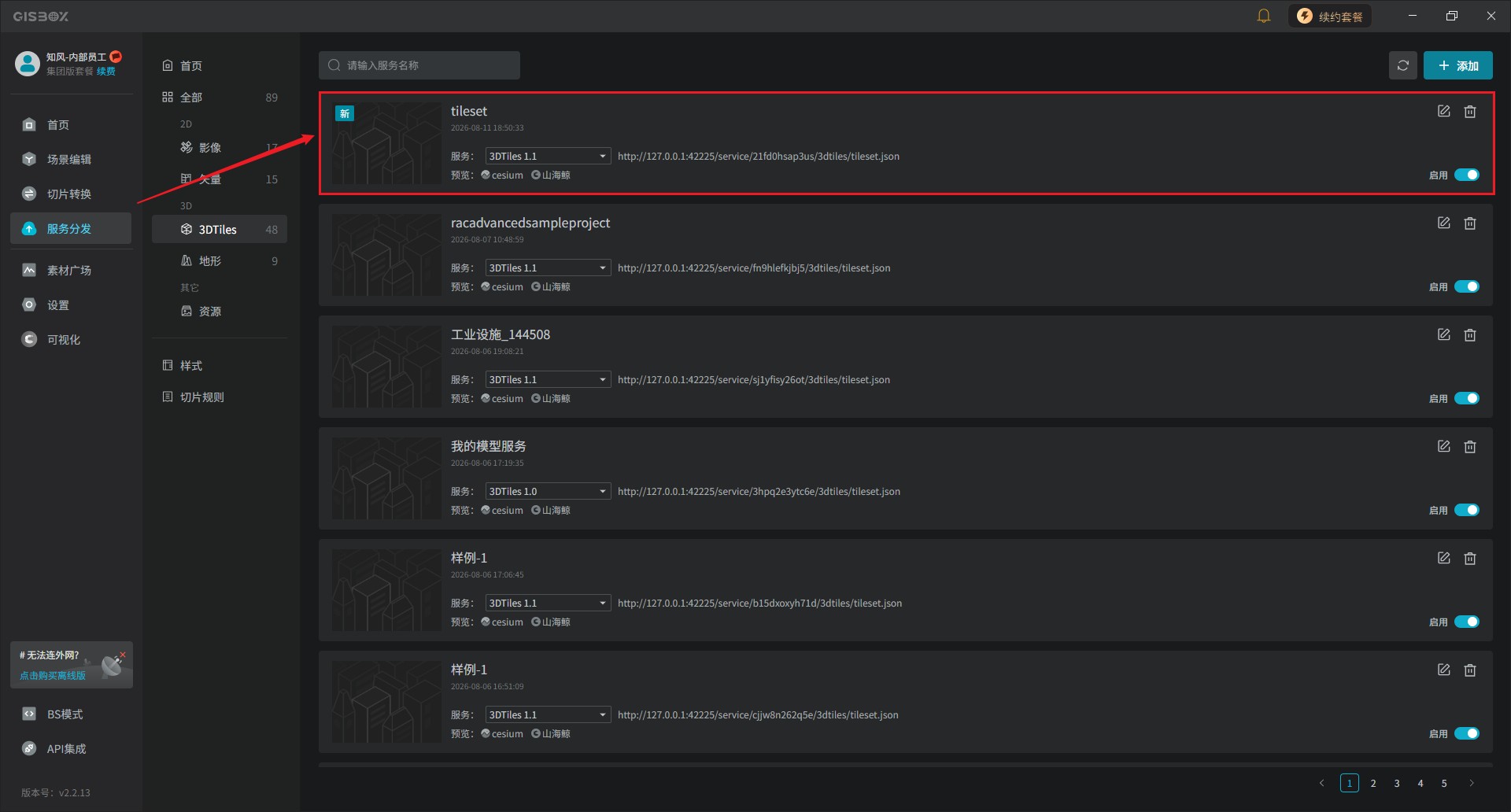Screen dimensions: 1511x812
Task: Preview tileset in cesium
Action: pyautogui.click(x=502, y=175)
